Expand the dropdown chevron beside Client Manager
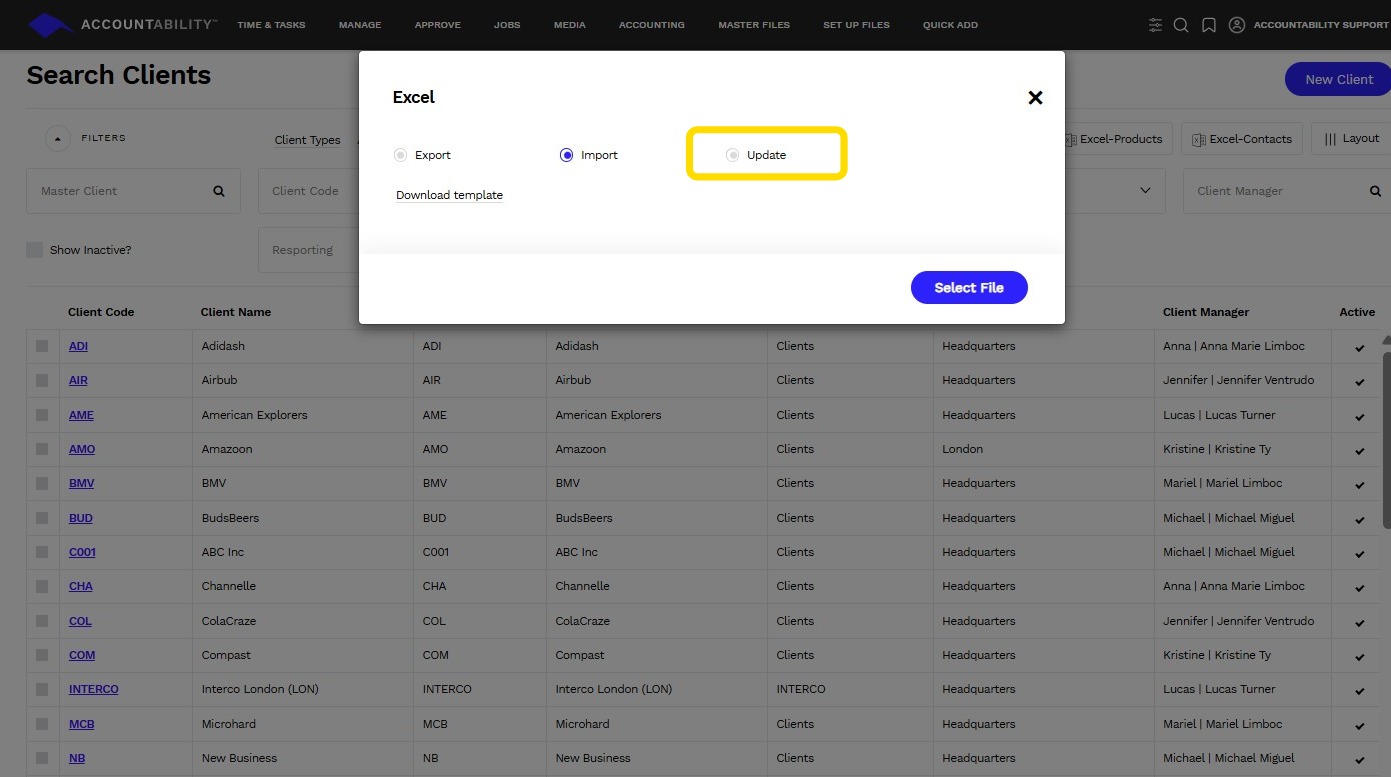The height and width of the screenshot is (777, 1391). coord(1145,190)
